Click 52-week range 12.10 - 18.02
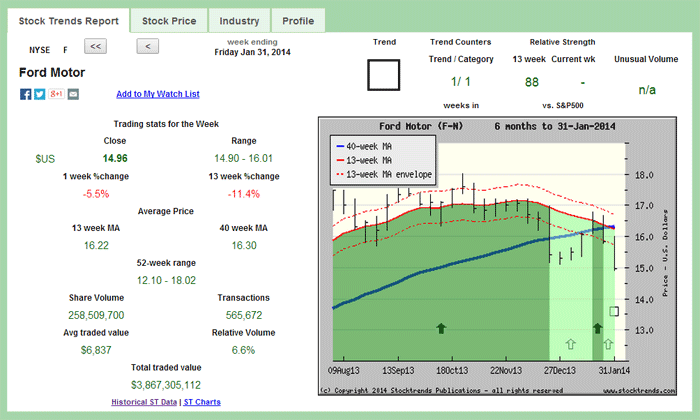This screenshot has width=700, height=420. pos(166,280)
